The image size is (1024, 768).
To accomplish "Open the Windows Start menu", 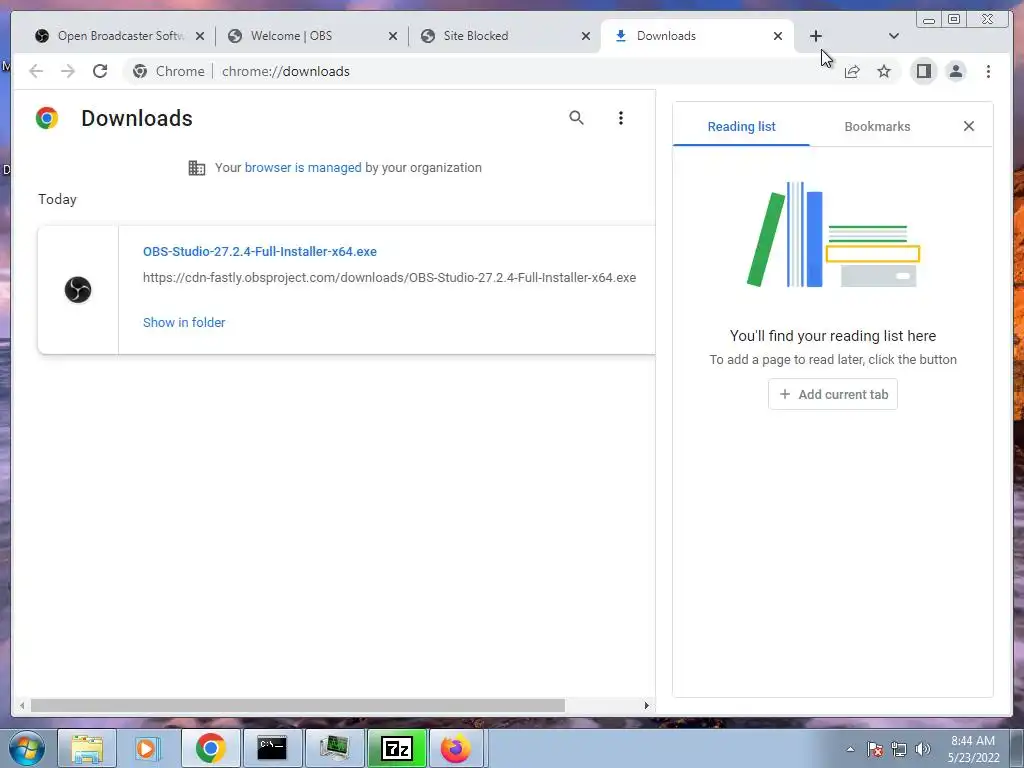I will click(26, 748).
